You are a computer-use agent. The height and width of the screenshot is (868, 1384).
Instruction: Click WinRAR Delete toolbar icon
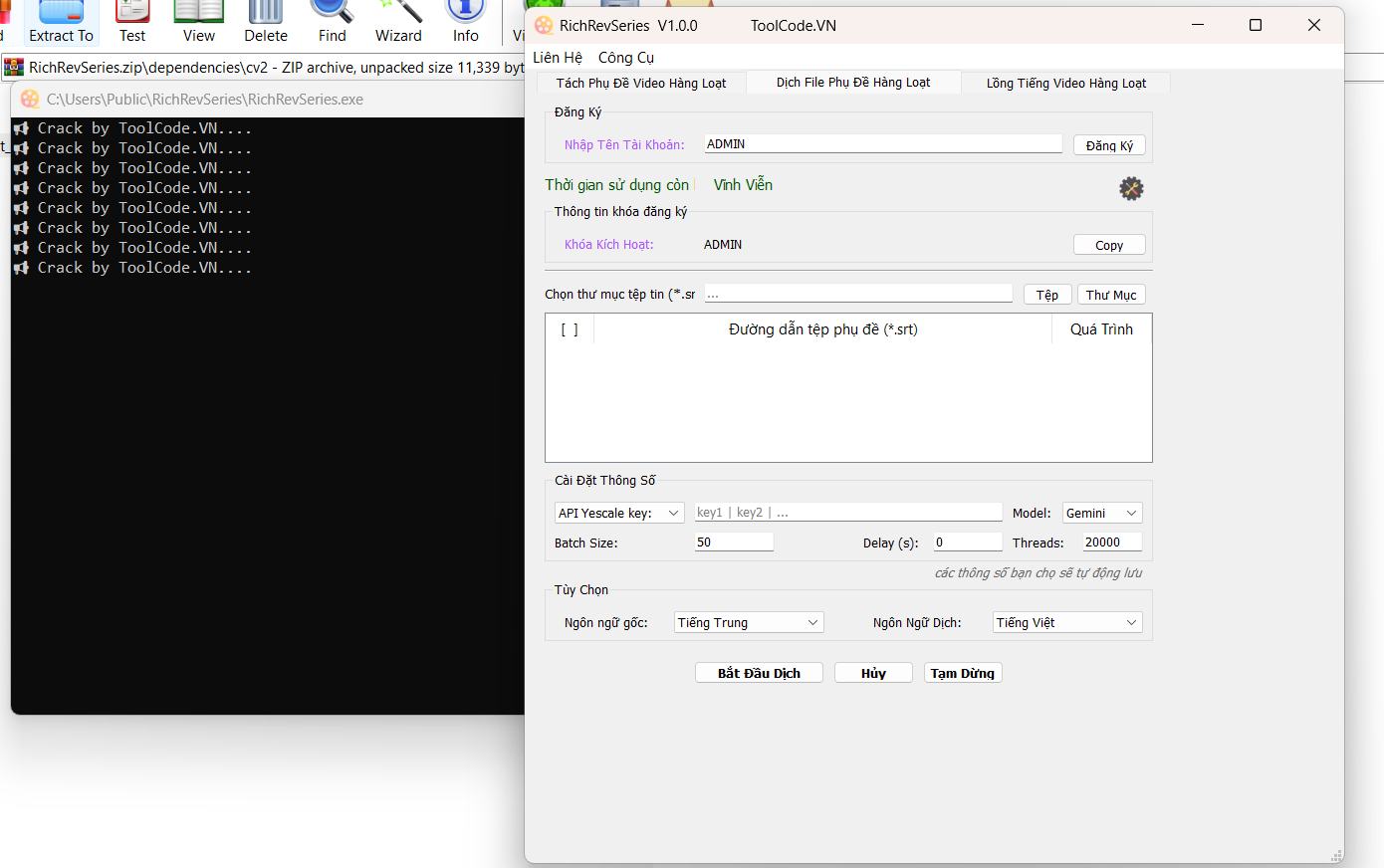click(x=266, y=23)
